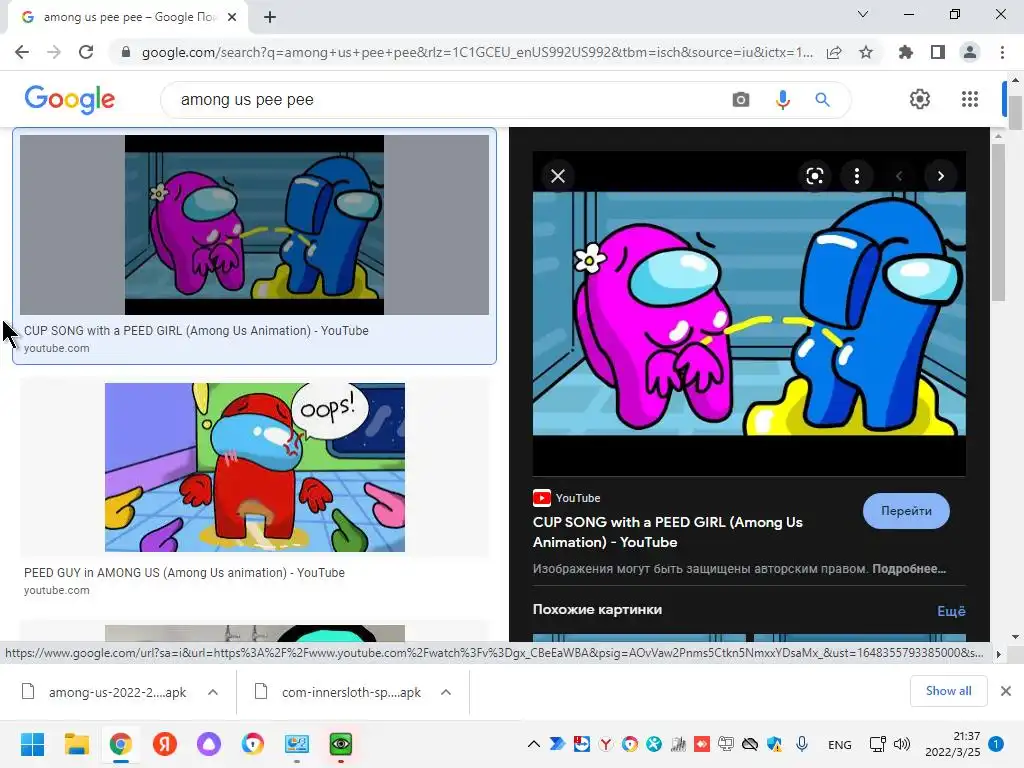The image size is (1024, 768).
Task: Close the downloads bar
Action: tap(1006, 691)
